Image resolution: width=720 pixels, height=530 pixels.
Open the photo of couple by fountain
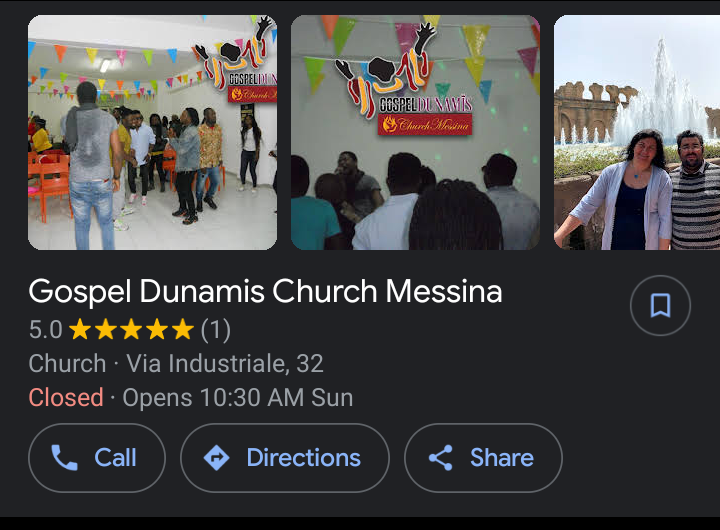[x=637, y=133]
